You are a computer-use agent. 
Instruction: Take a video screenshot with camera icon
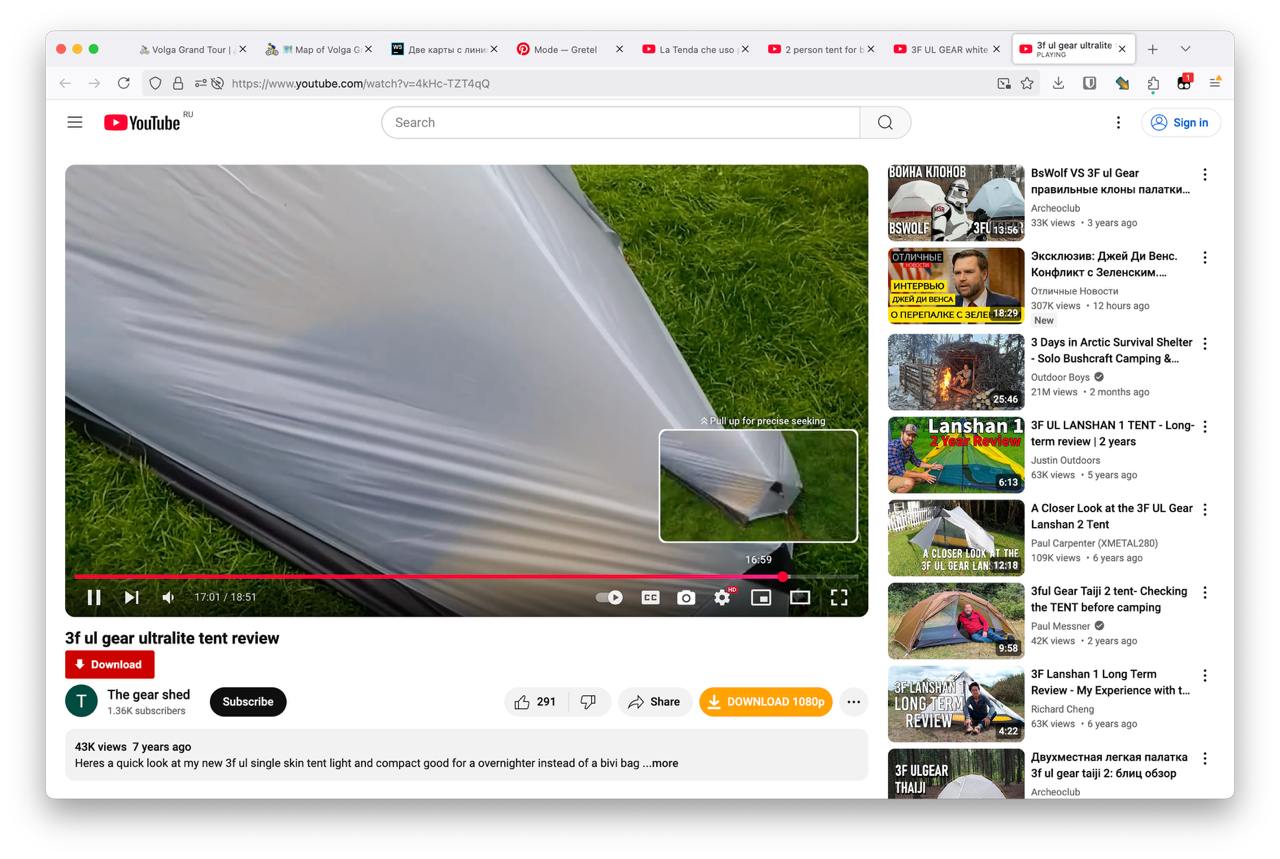pyautogui.click(x=686, y=597)
